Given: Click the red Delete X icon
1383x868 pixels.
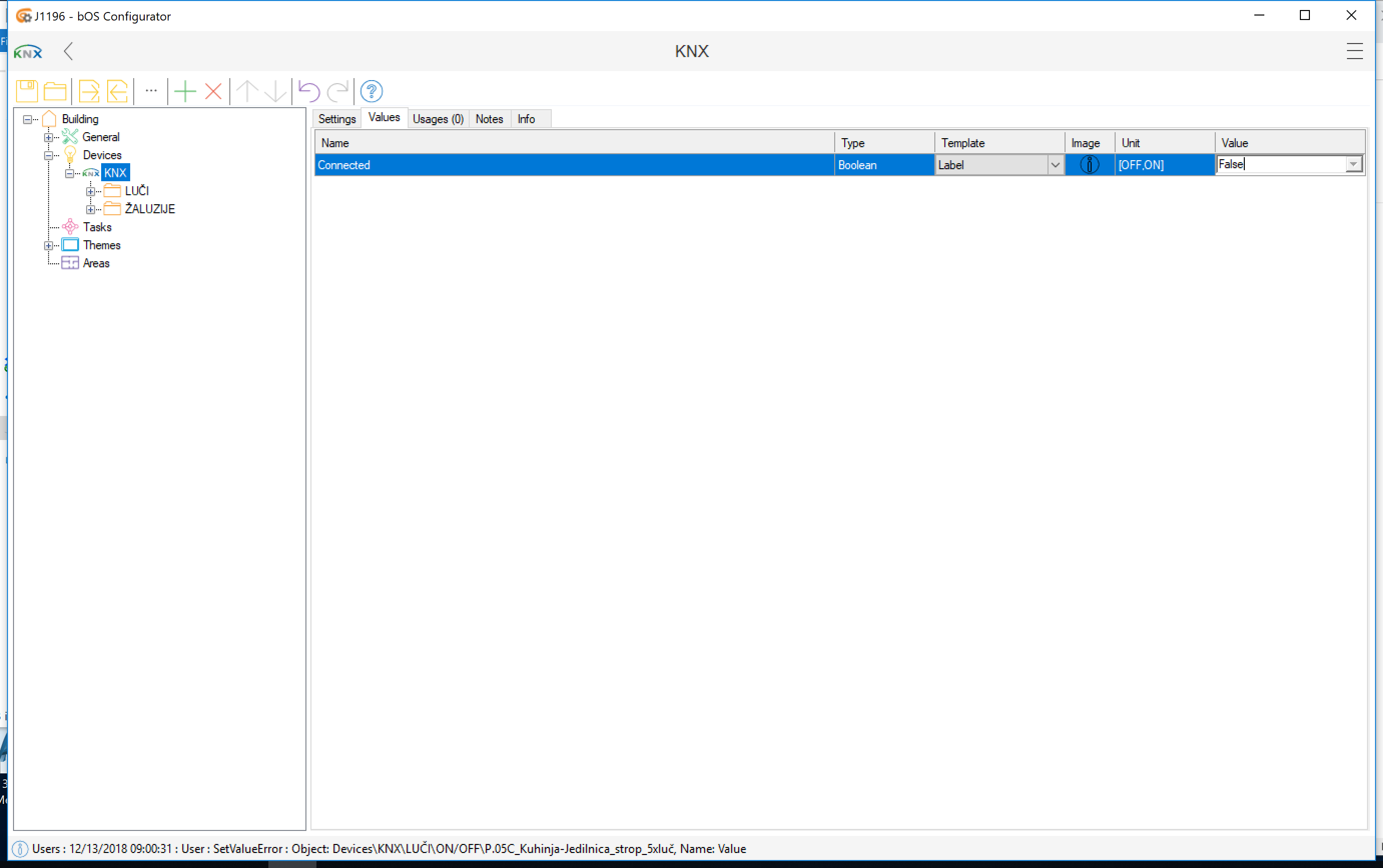Looking at the screenshot, I should [x=214, y=91].
